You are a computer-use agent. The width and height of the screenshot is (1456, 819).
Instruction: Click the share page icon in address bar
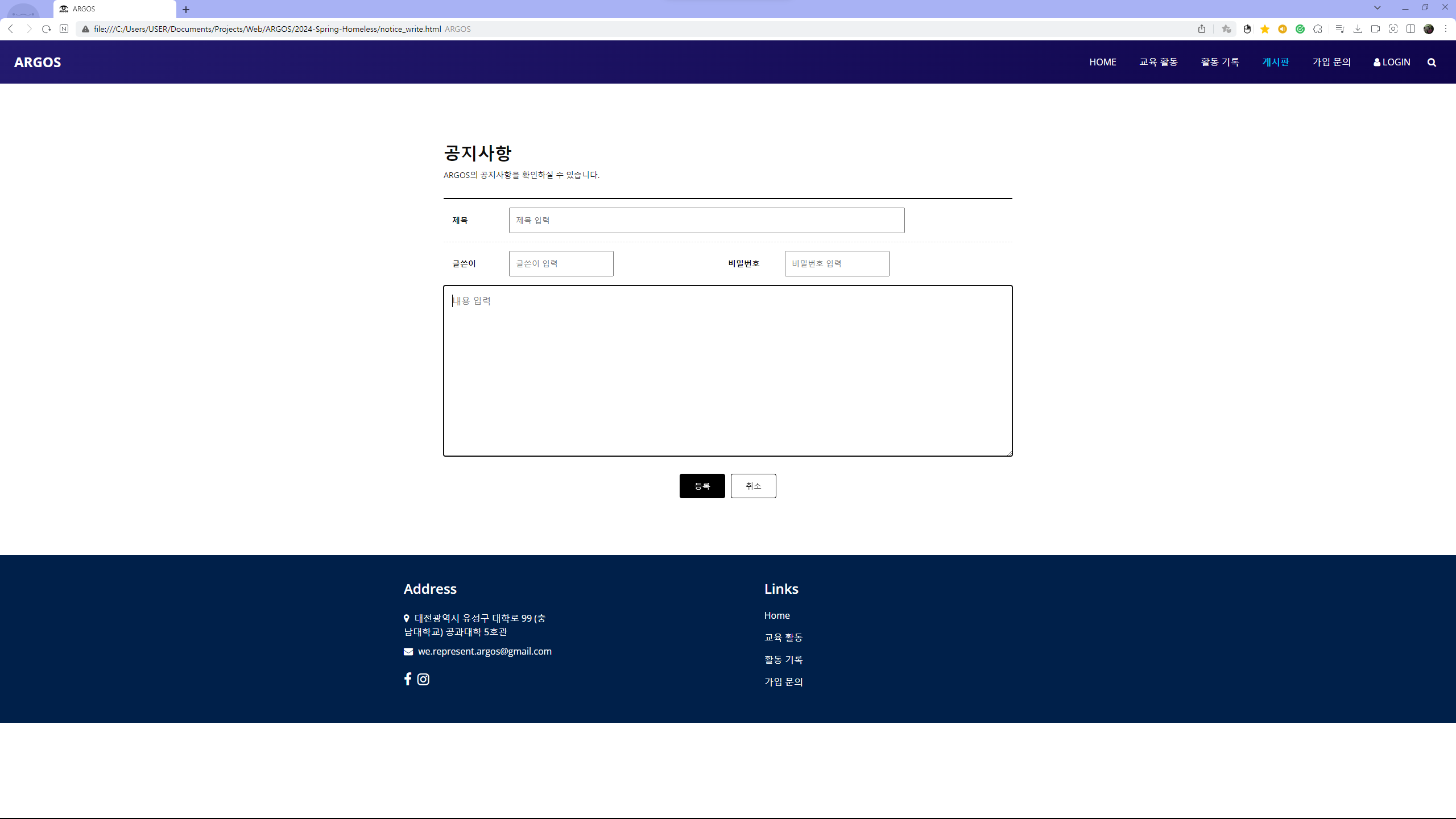pos(1202,29)
